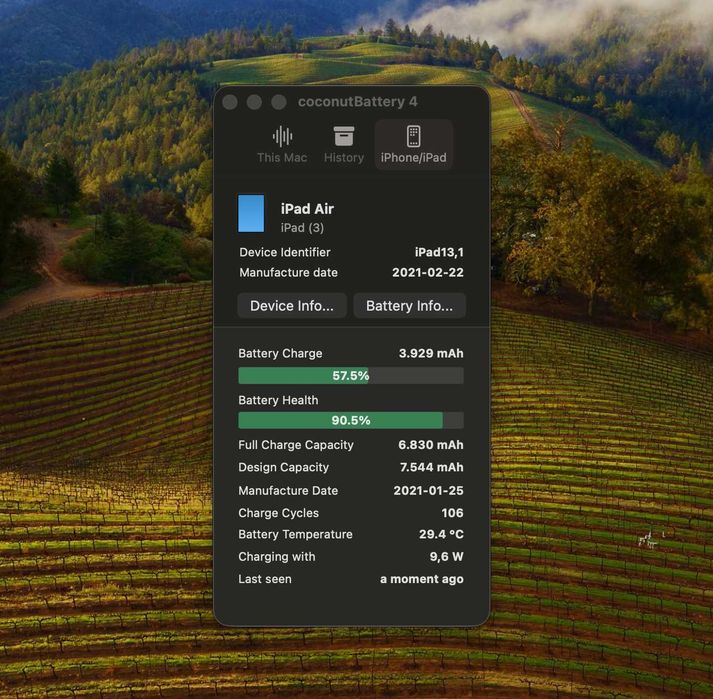Image resolution: width=713 pixels, height=699 pixels.
Task: Open the Device Info... button
Action: 292,306
